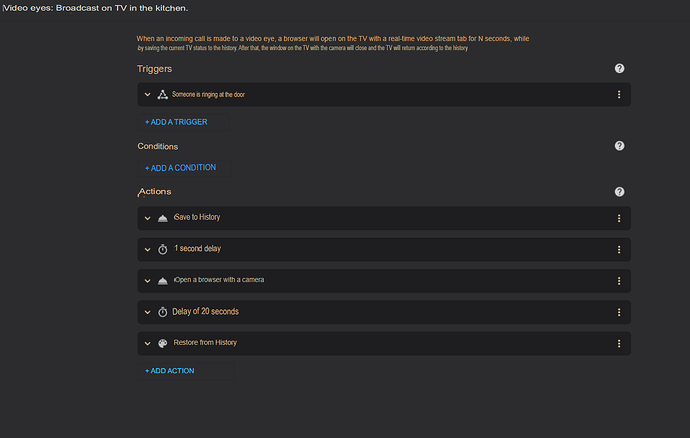
Task: Click the palette icon on Restore from History
Action: (x=162, y=343)
